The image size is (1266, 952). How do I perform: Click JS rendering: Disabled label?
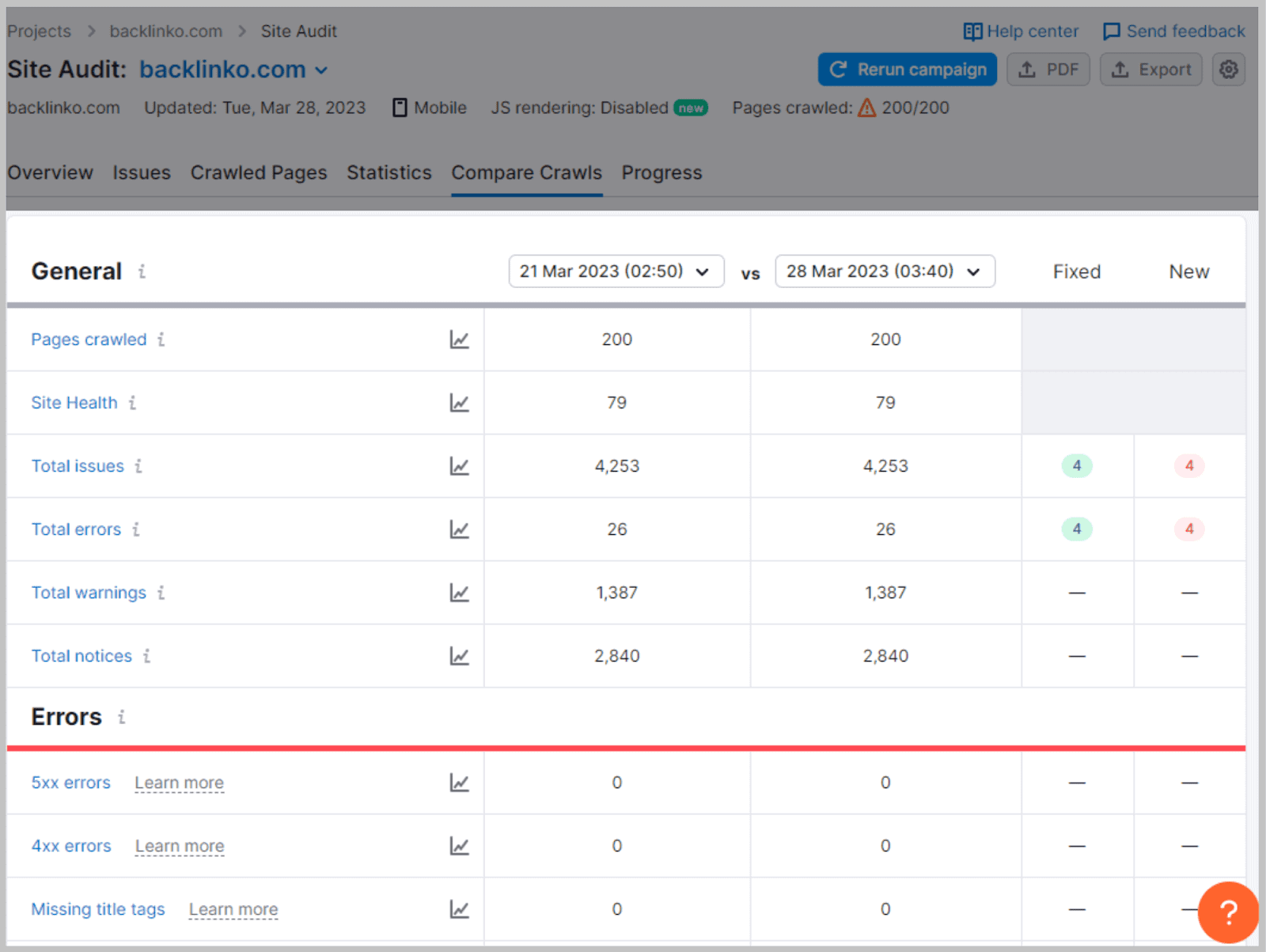[x=579, y=108]
